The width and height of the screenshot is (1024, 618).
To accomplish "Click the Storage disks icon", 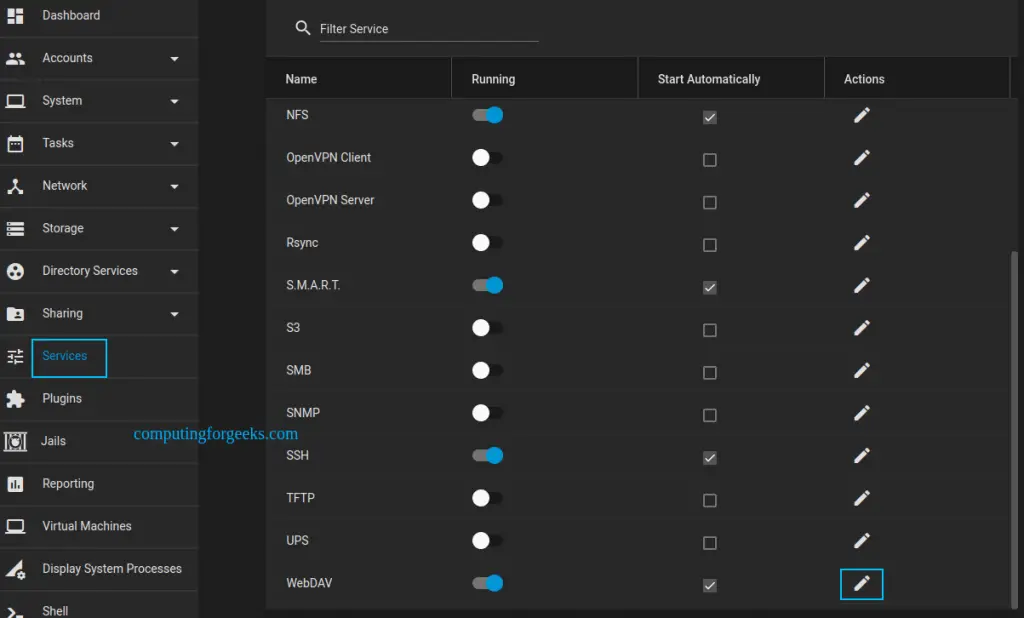I will coord(15,229).
